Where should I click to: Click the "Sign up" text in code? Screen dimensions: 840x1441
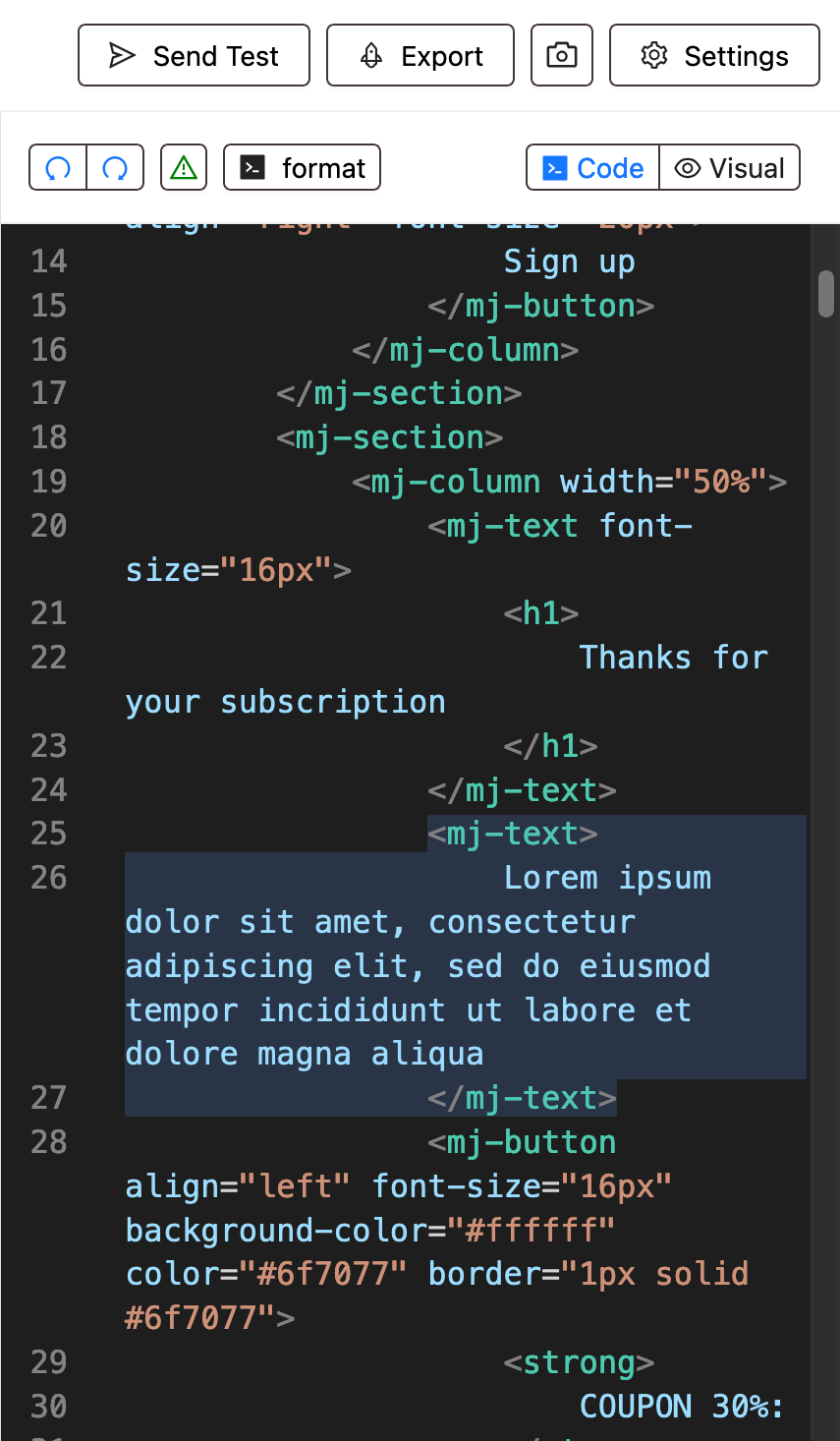(x=569, y=262)
